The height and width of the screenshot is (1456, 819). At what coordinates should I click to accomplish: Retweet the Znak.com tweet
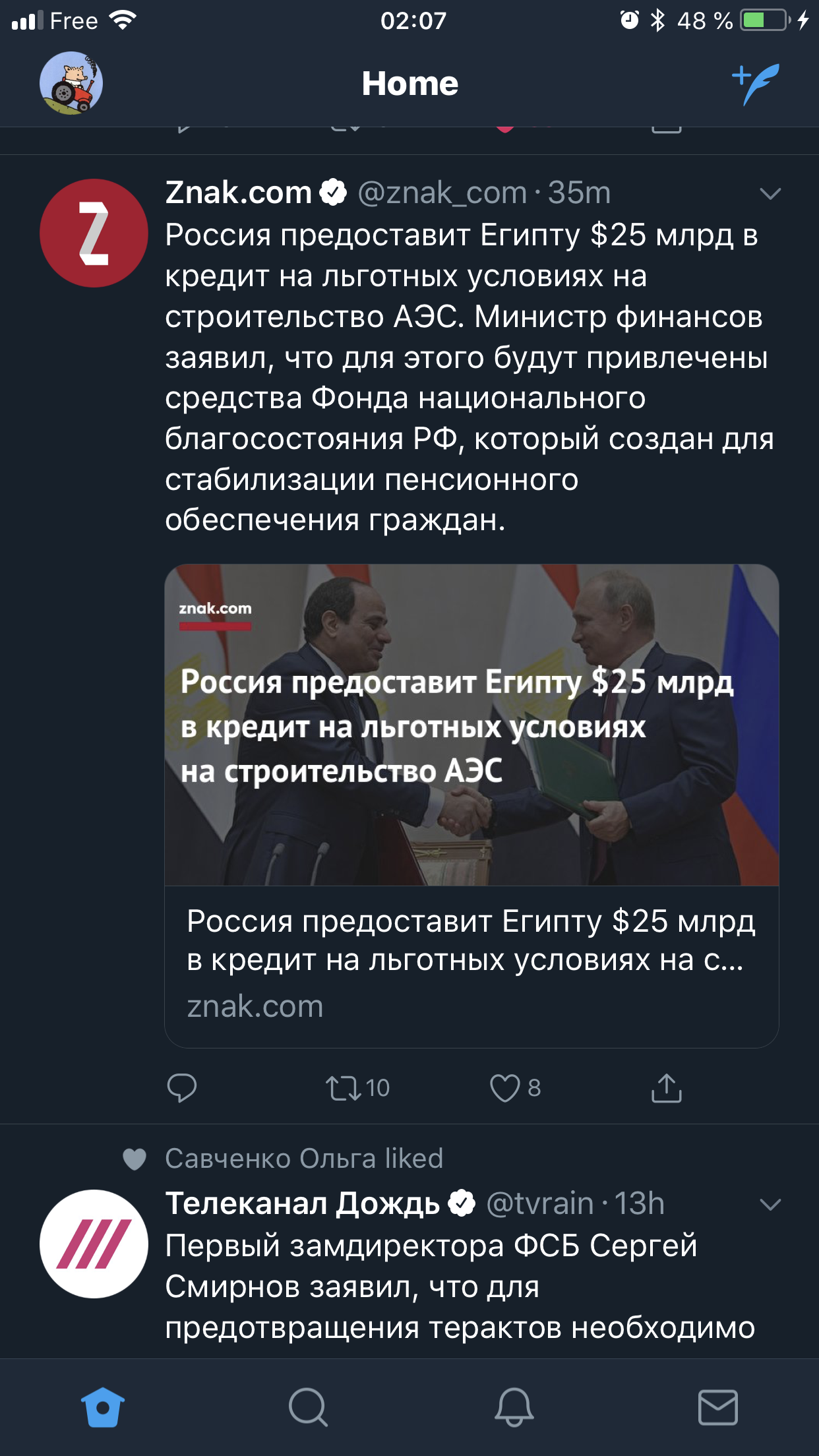(345, 1087)
